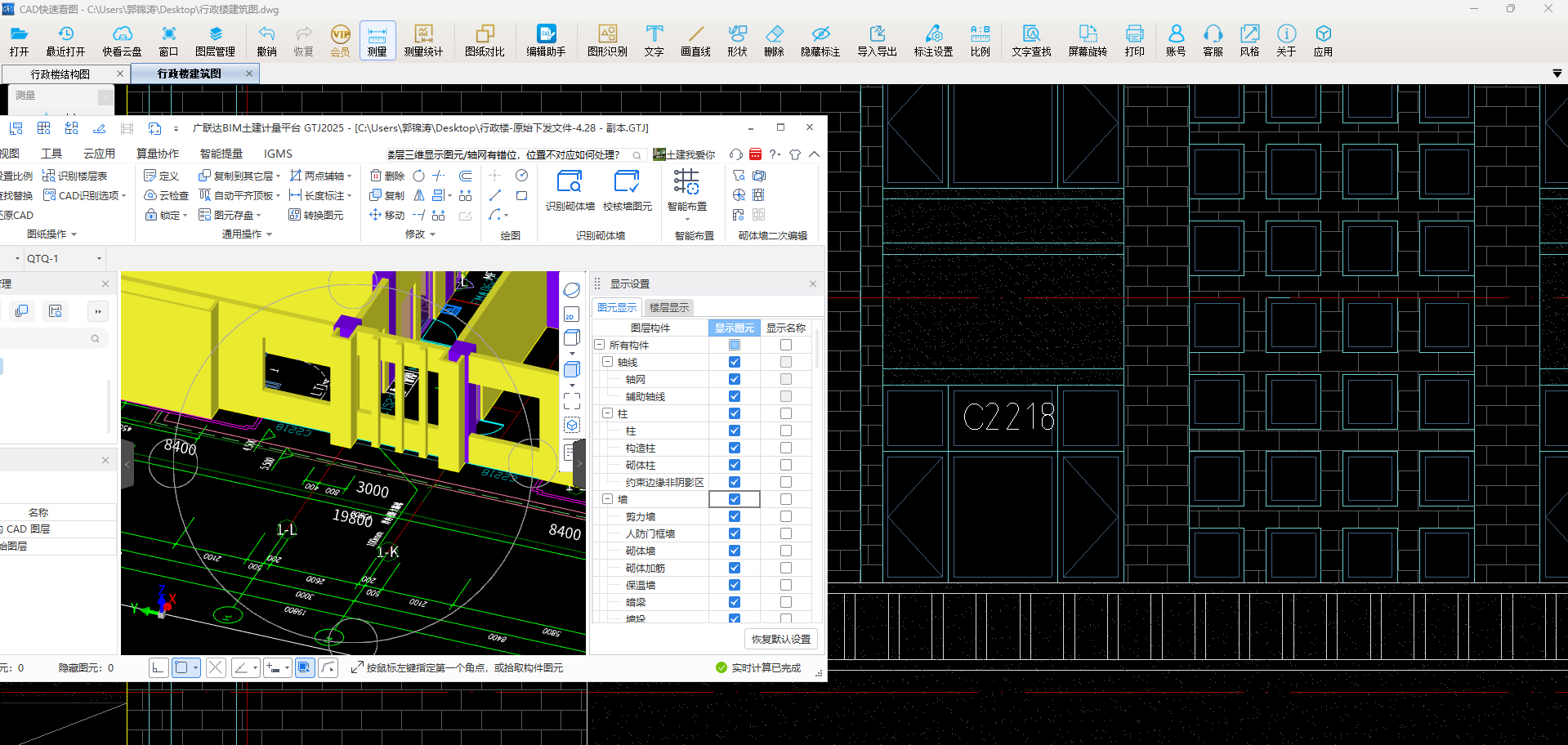Enable 显示名称 for 保温墙
This screenshot has width=1568, height=745.
point(785,586)
